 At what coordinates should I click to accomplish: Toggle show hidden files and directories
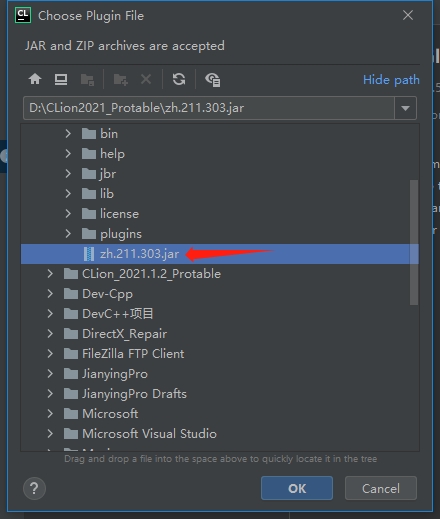pos(212,80)
